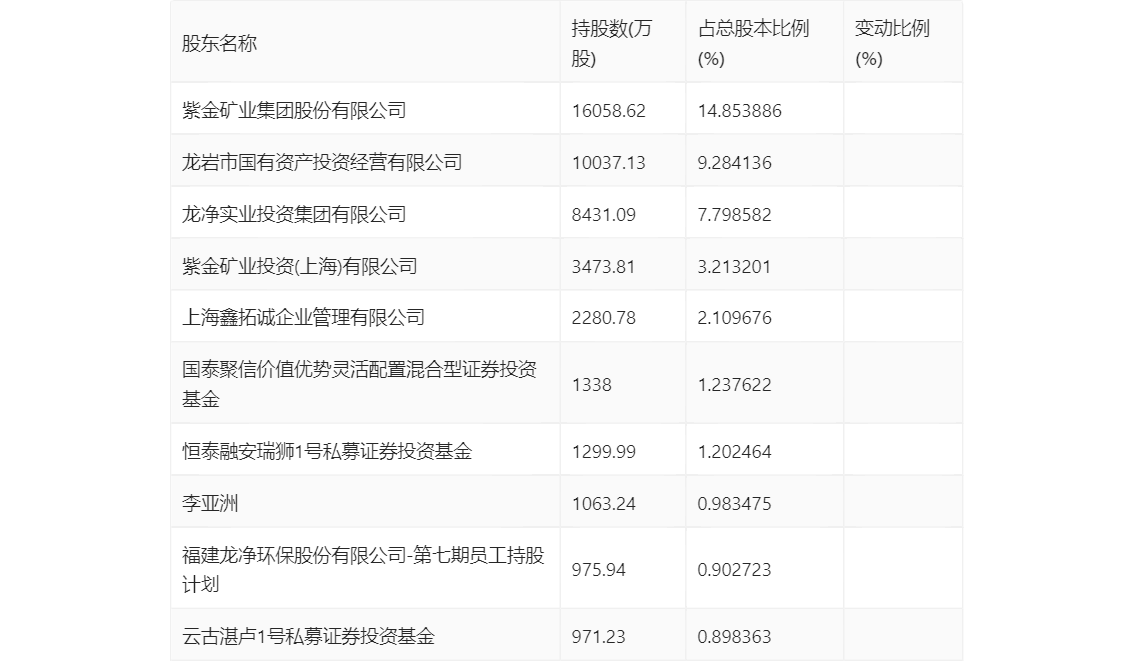
Task: Click percentage value 1.237622
Action: [x=735, y=385]
